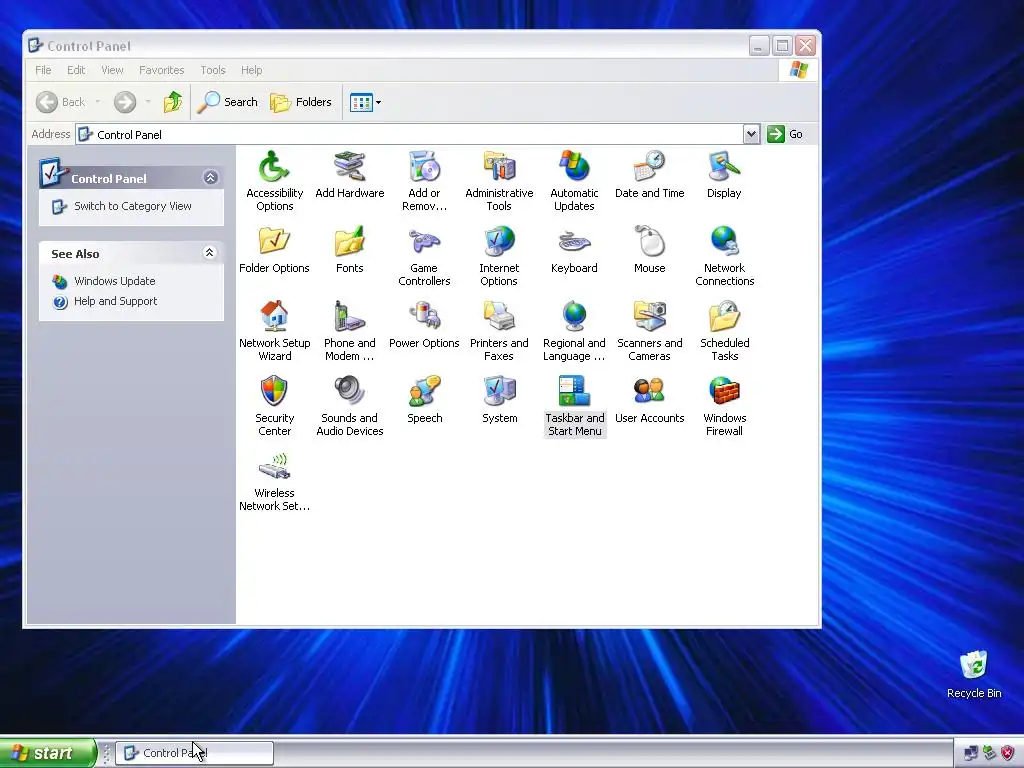Screen dimensions: 1024x768
Task: Open Wireless Network Setup Wizard icon
Action: [274, 481]
